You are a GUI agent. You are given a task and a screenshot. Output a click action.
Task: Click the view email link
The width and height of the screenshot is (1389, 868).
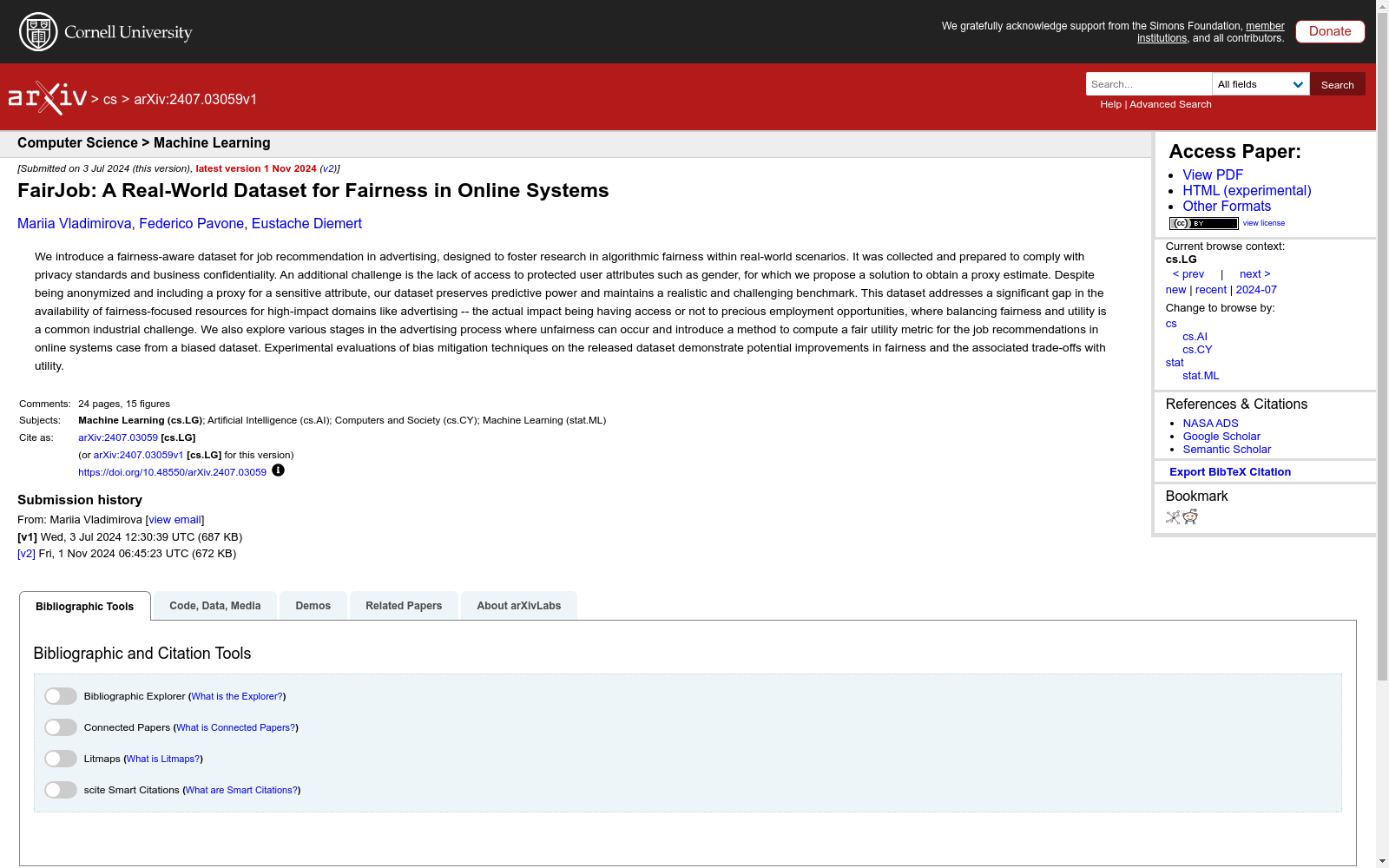click(174, 520)
